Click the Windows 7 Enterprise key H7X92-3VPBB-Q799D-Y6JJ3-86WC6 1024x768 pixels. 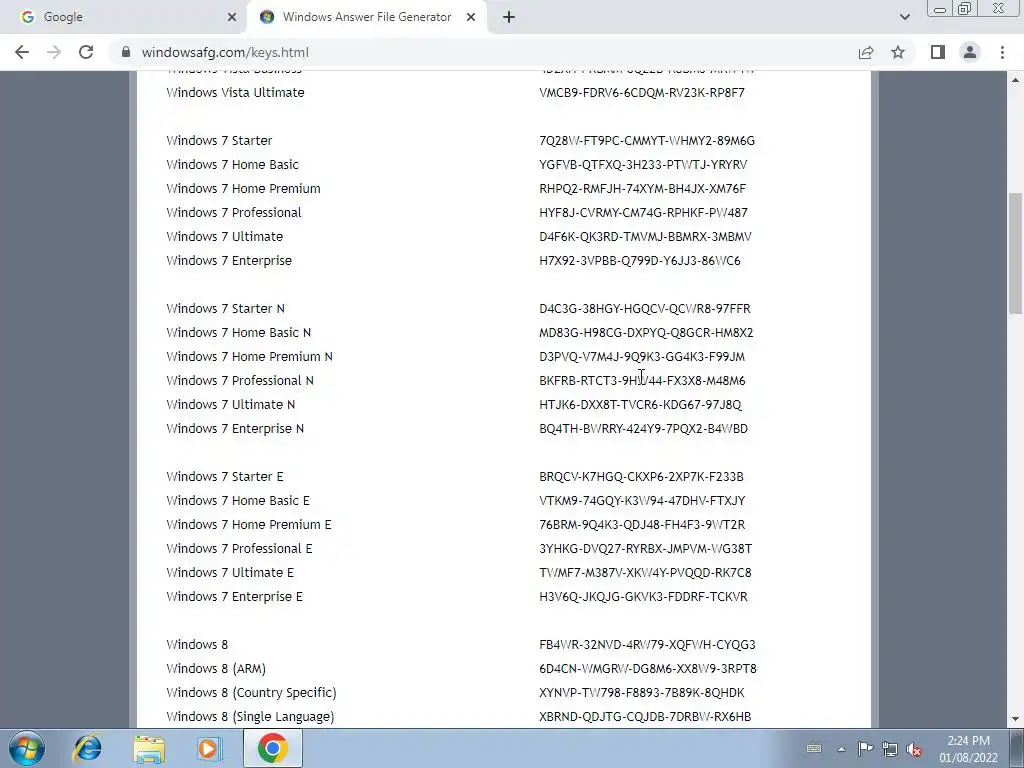640,261
